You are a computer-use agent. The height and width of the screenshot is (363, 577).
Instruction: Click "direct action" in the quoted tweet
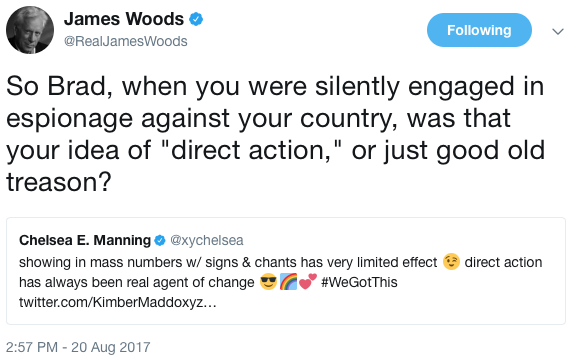coord(503,262)
